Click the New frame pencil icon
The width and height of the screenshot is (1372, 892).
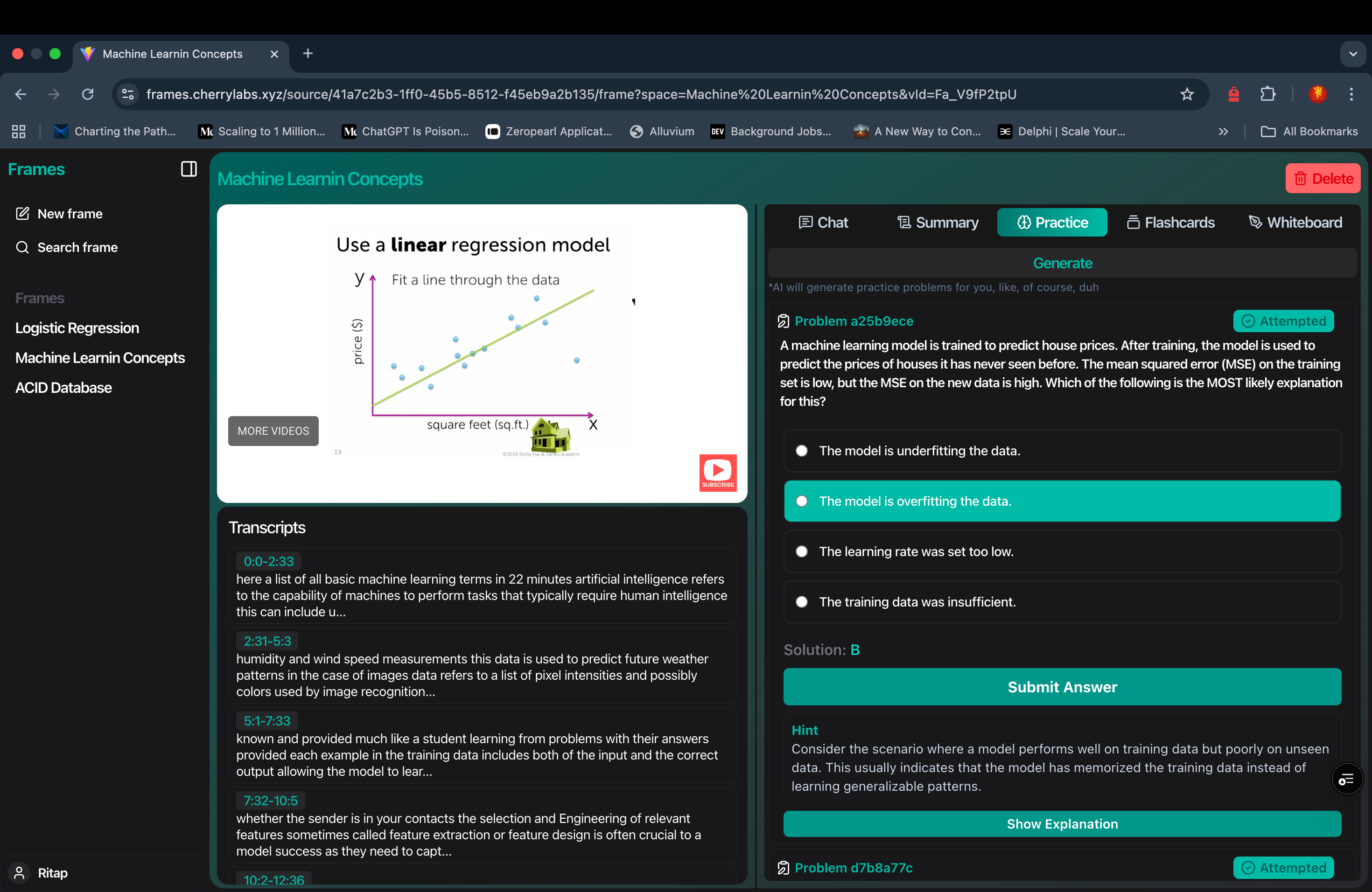[x=22, y=214]
